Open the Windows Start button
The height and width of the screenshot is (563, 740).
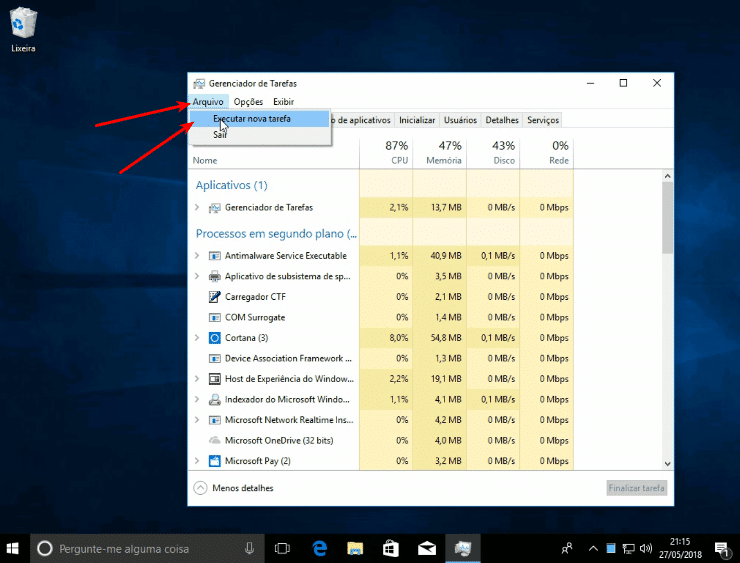(13, 548)
